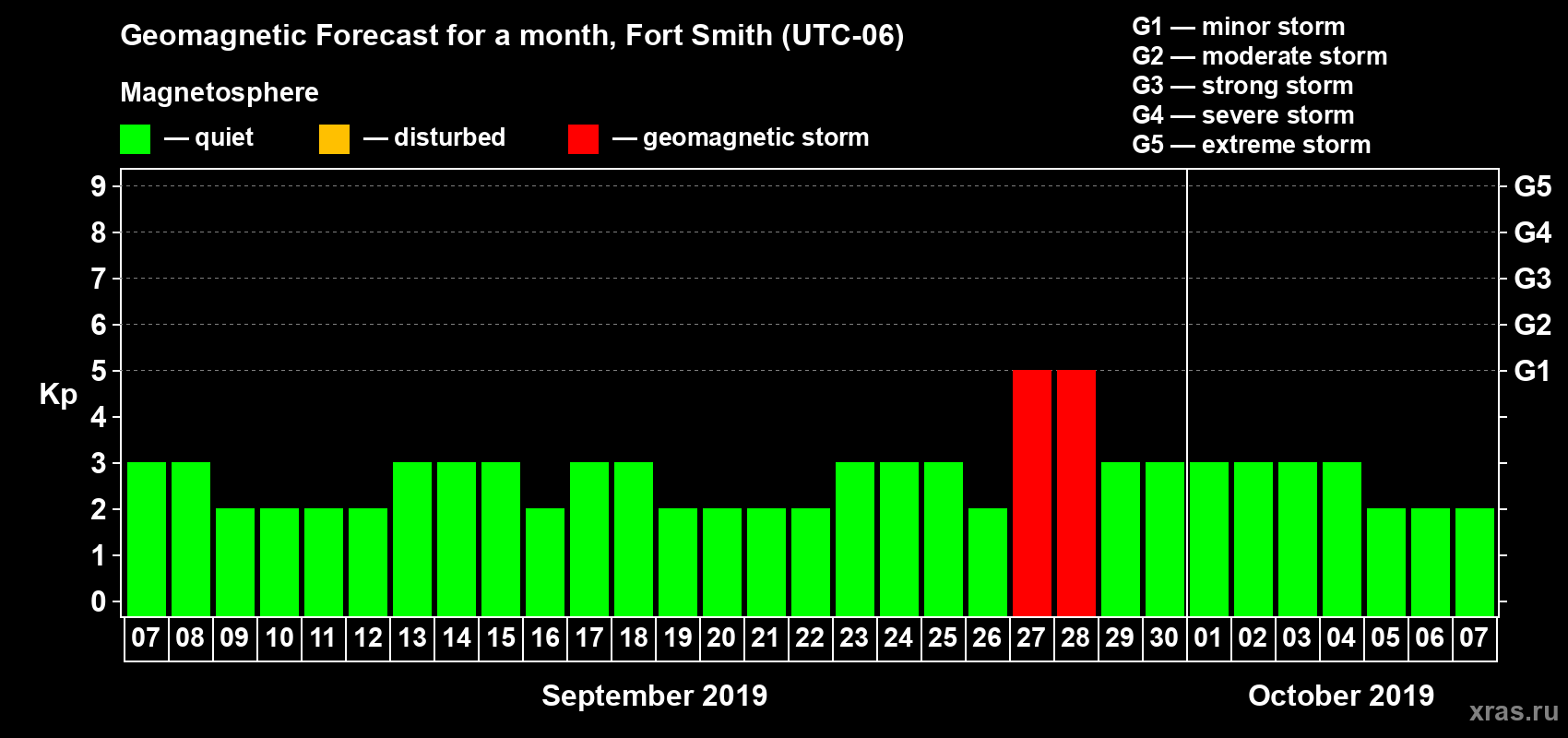The image size is (1568, 738).
Task: Click the G4 right-axis label
Action: (1533, 232)
